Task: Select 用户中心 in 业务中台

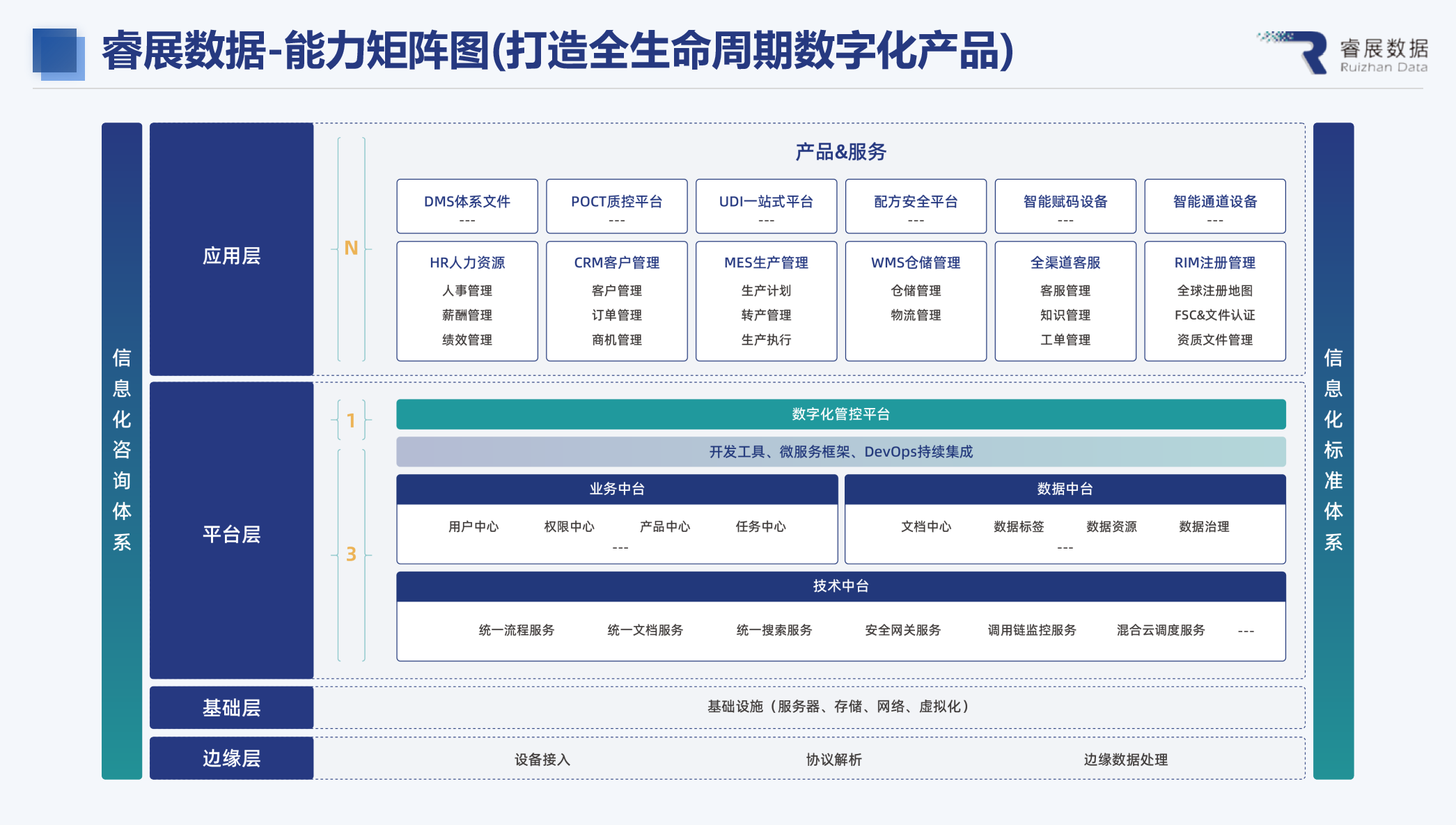Action: tap(473, 526)
